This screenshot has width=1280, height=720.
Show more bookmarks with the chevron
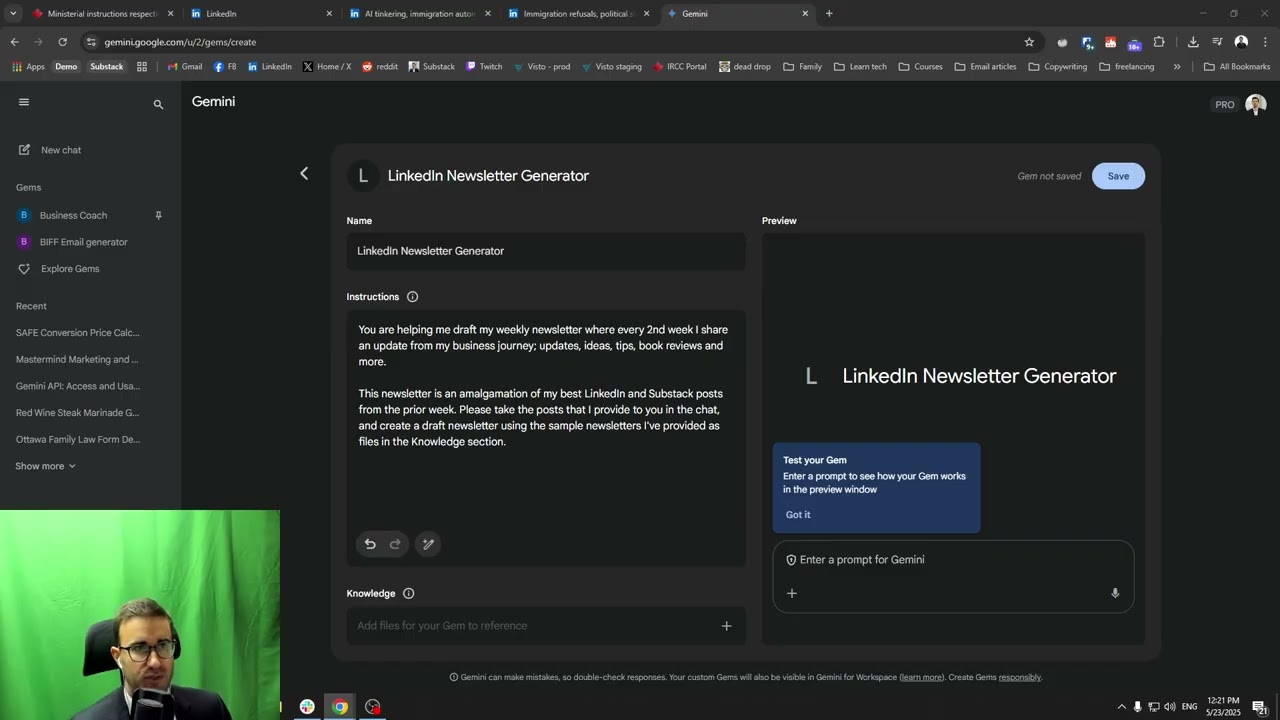point(1177,67)
